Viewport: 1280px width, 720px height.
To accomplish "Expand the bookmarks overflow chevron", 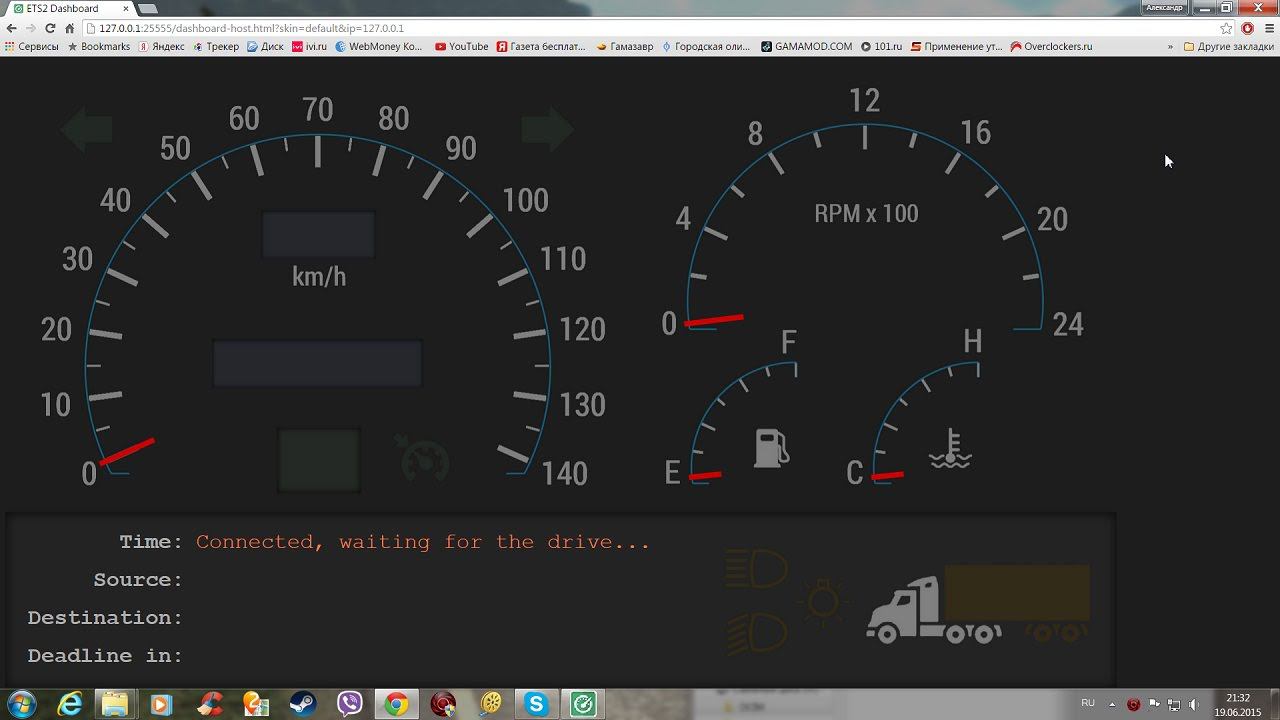I will [x=1170, y=47].
